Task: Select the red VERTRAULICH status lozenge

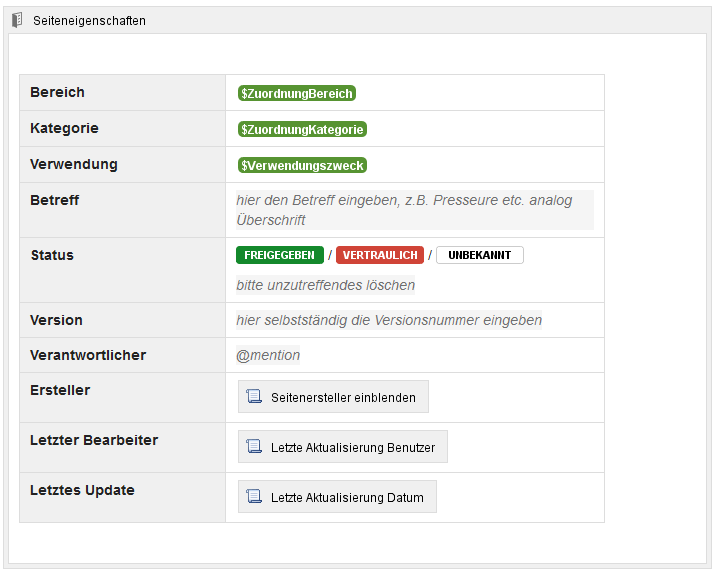Action: point(380,255)
